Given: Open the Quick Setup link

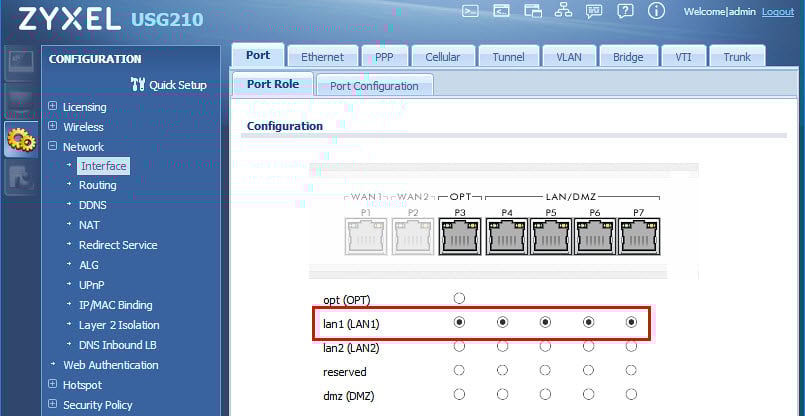Looking at the screenshot, I should point(178,85).
